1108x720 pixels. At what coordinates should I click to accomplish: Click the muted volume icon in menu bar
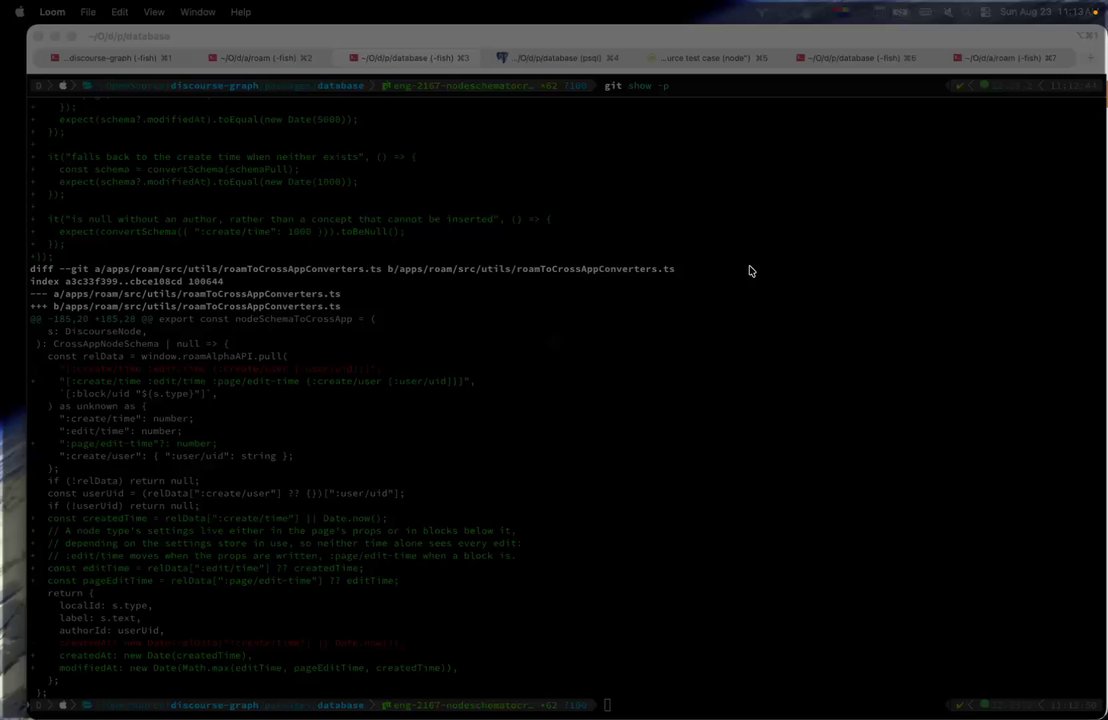(948, 12)
